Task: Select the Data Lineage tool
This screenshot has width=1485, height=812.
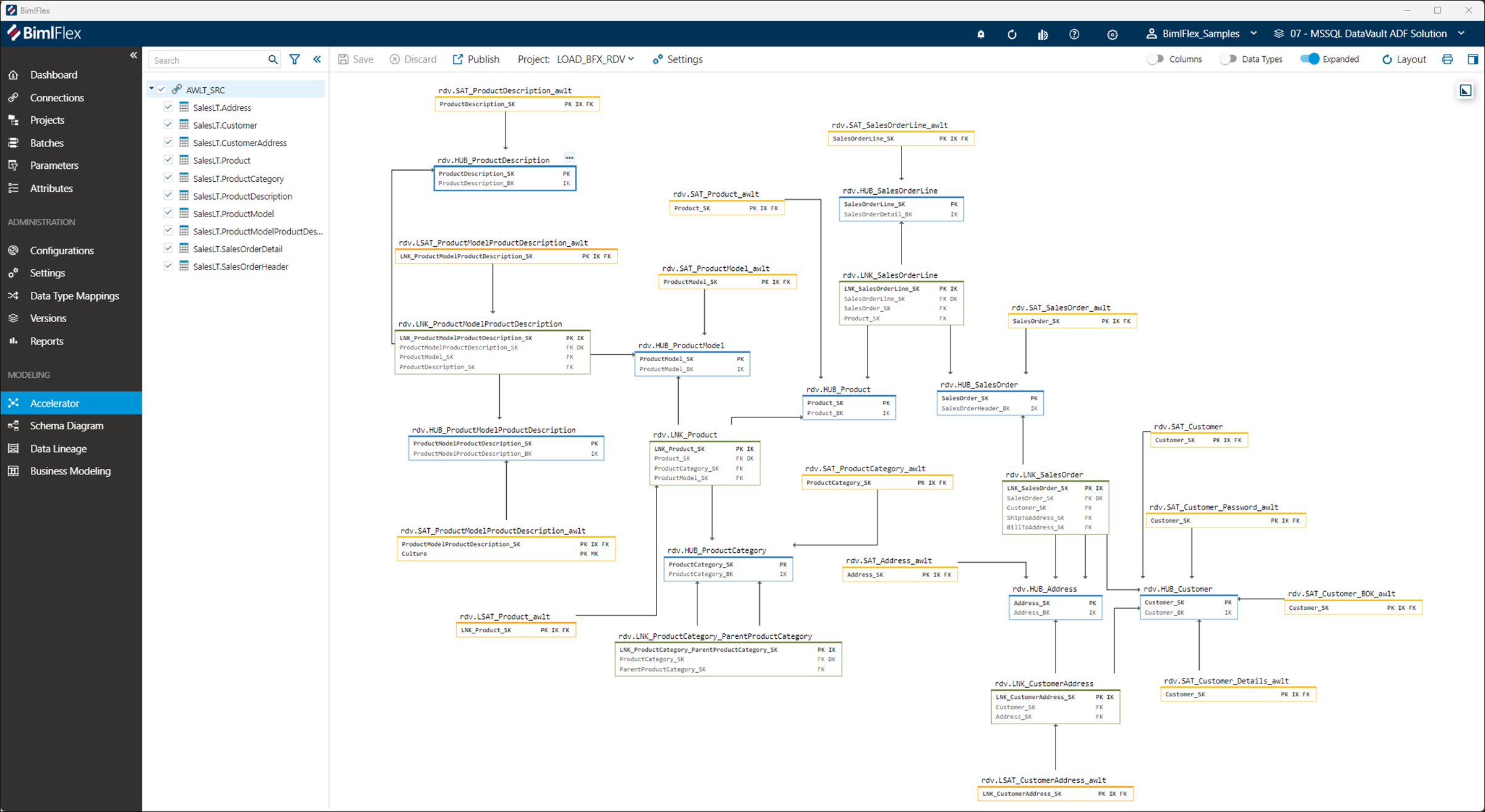Action: point(58,448)
